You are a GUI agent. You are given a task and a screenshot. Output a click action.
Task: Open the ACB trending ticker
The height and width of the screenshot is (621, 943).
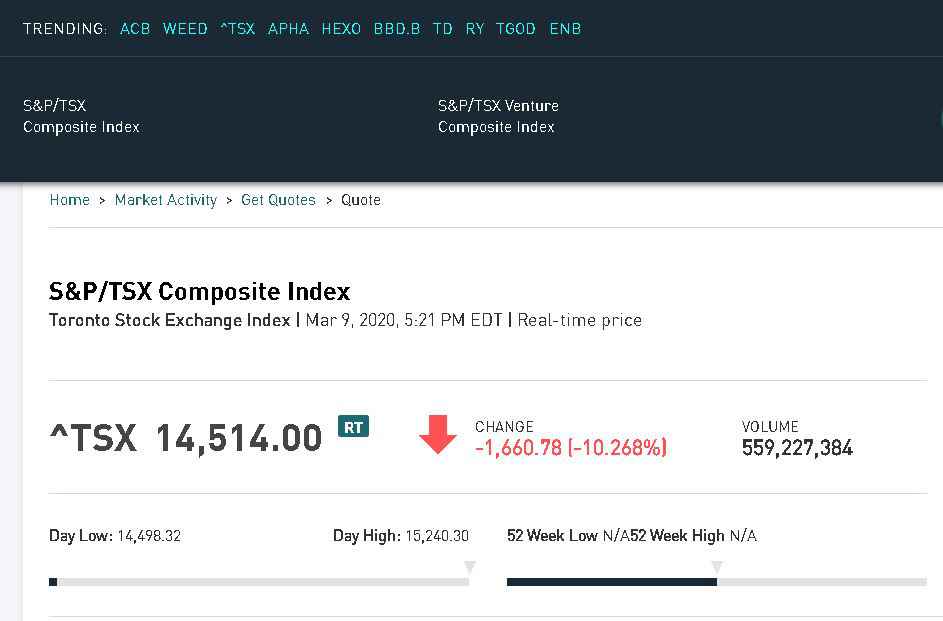click(x=135, y=29)
